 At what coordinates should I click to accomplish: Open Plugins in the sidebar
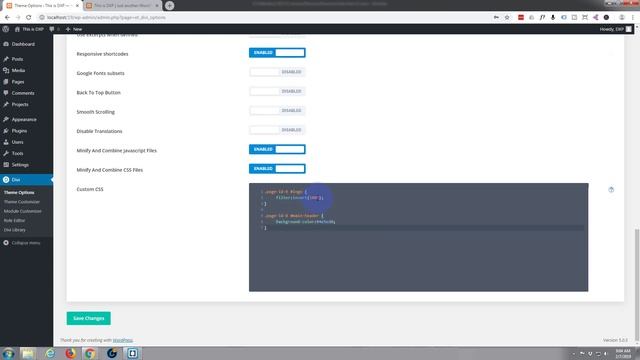19,131
